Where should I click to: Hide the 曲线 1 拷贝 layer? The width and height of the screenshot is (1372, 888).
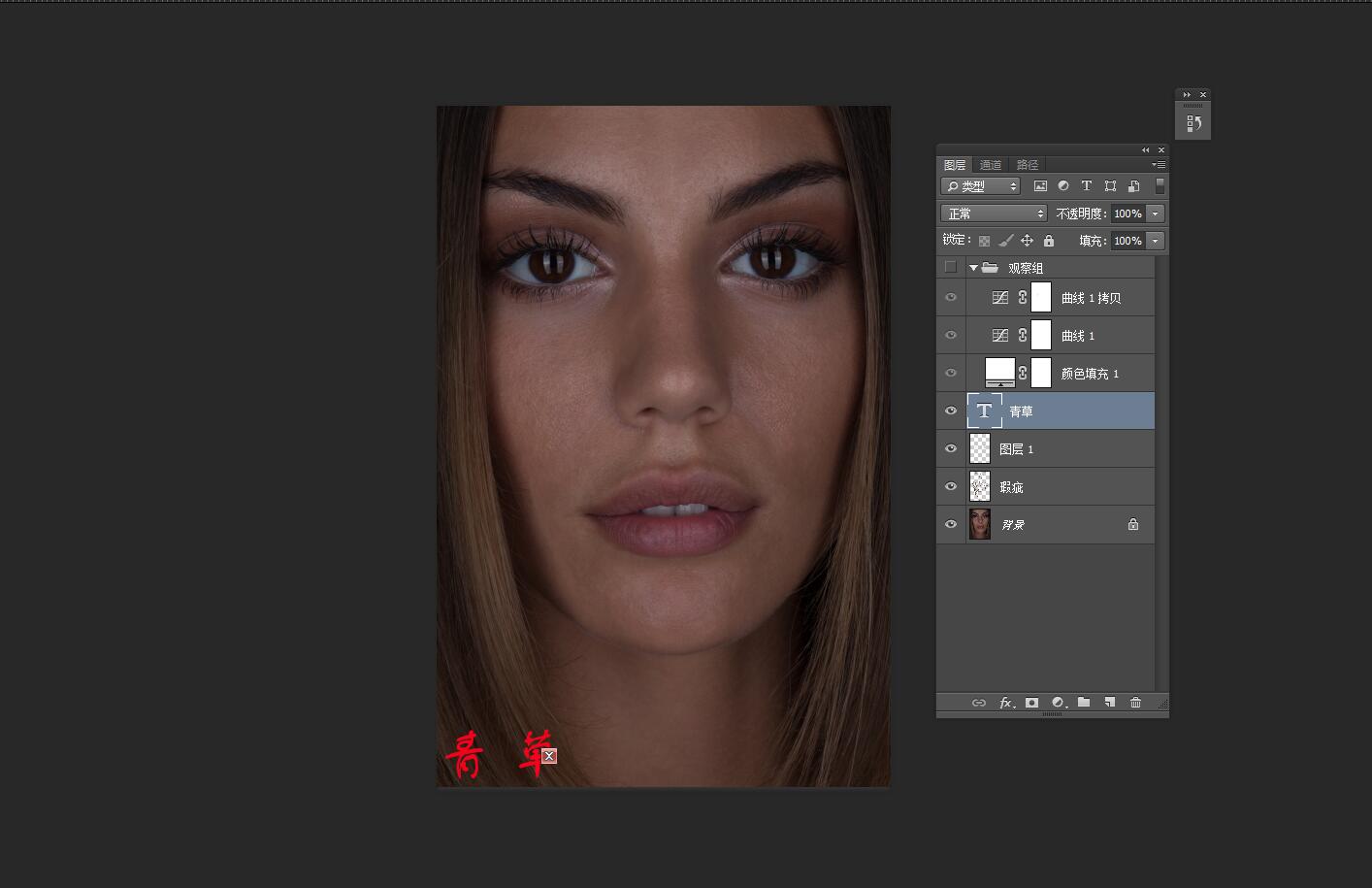point(951,298)
